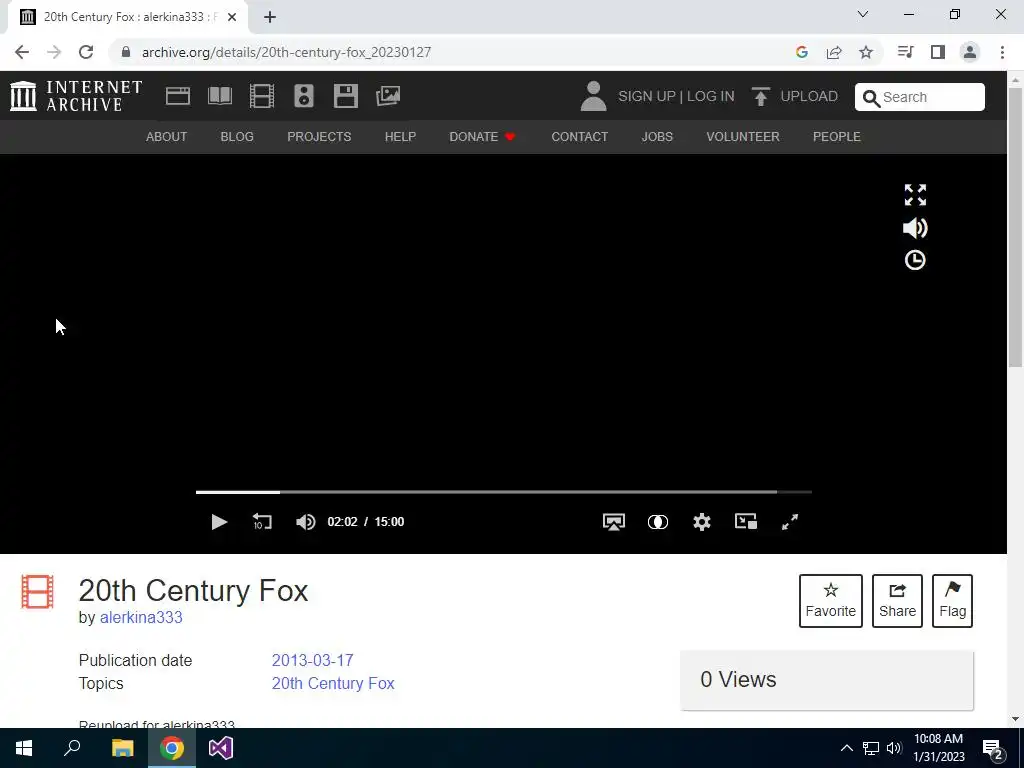
Task: Reload the page
Action: (86, 52)
